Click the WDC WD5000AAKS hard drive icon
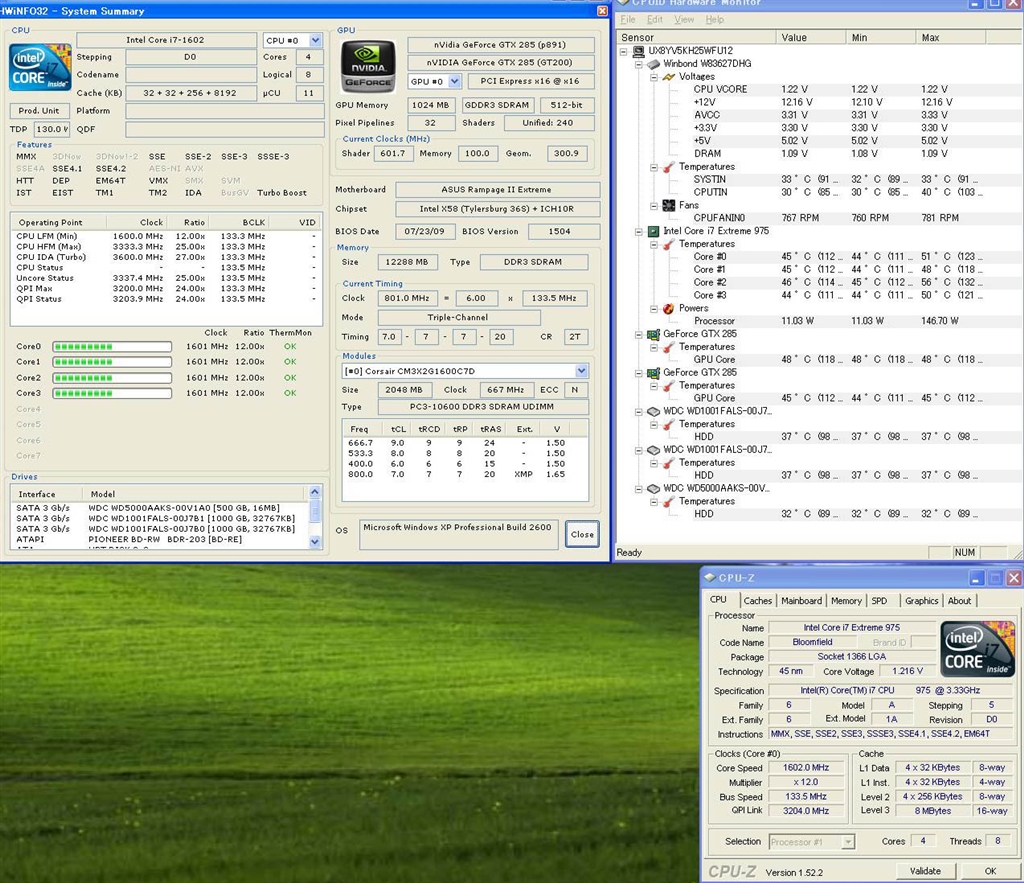The image size is (1024, 883). pyautogui.click(x=653, y=488)
